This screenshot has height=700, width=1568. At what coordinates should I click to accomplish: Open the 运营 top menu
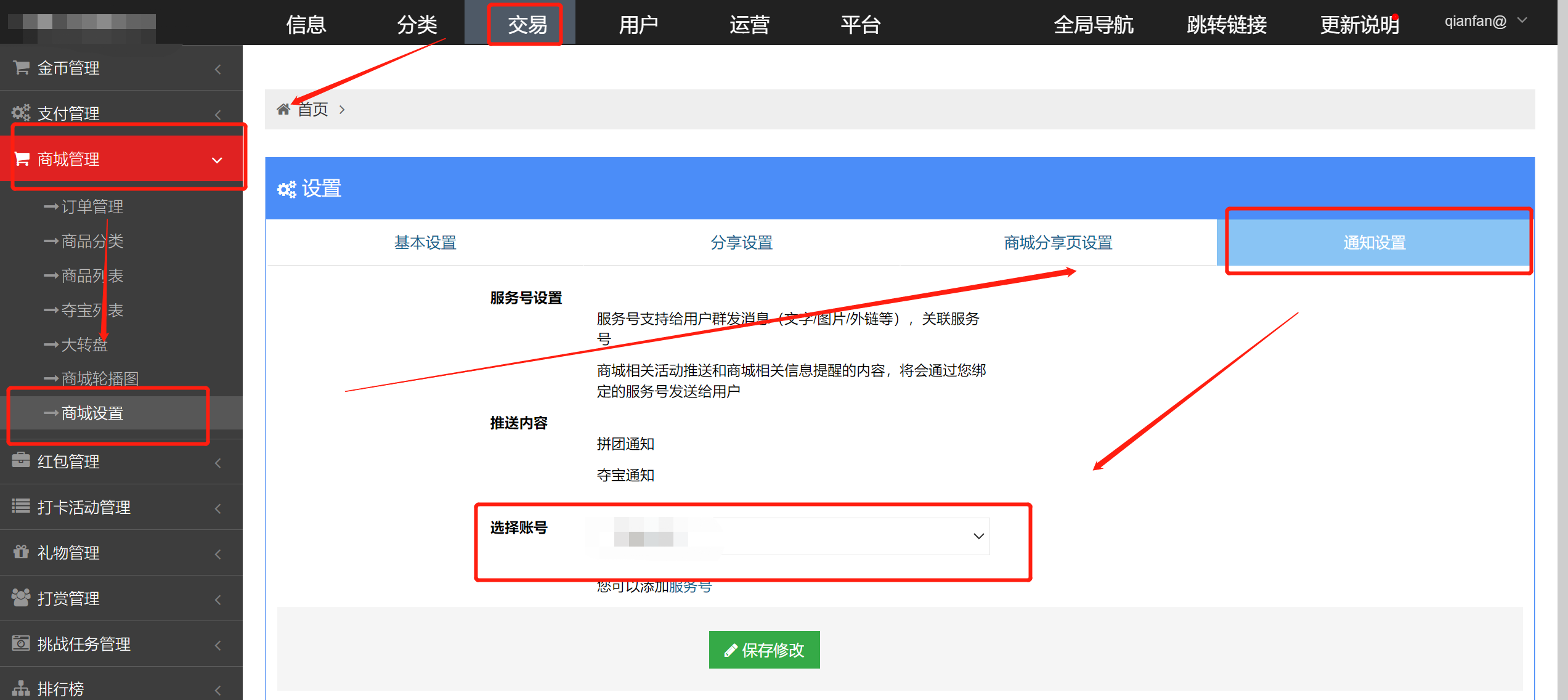750,24
